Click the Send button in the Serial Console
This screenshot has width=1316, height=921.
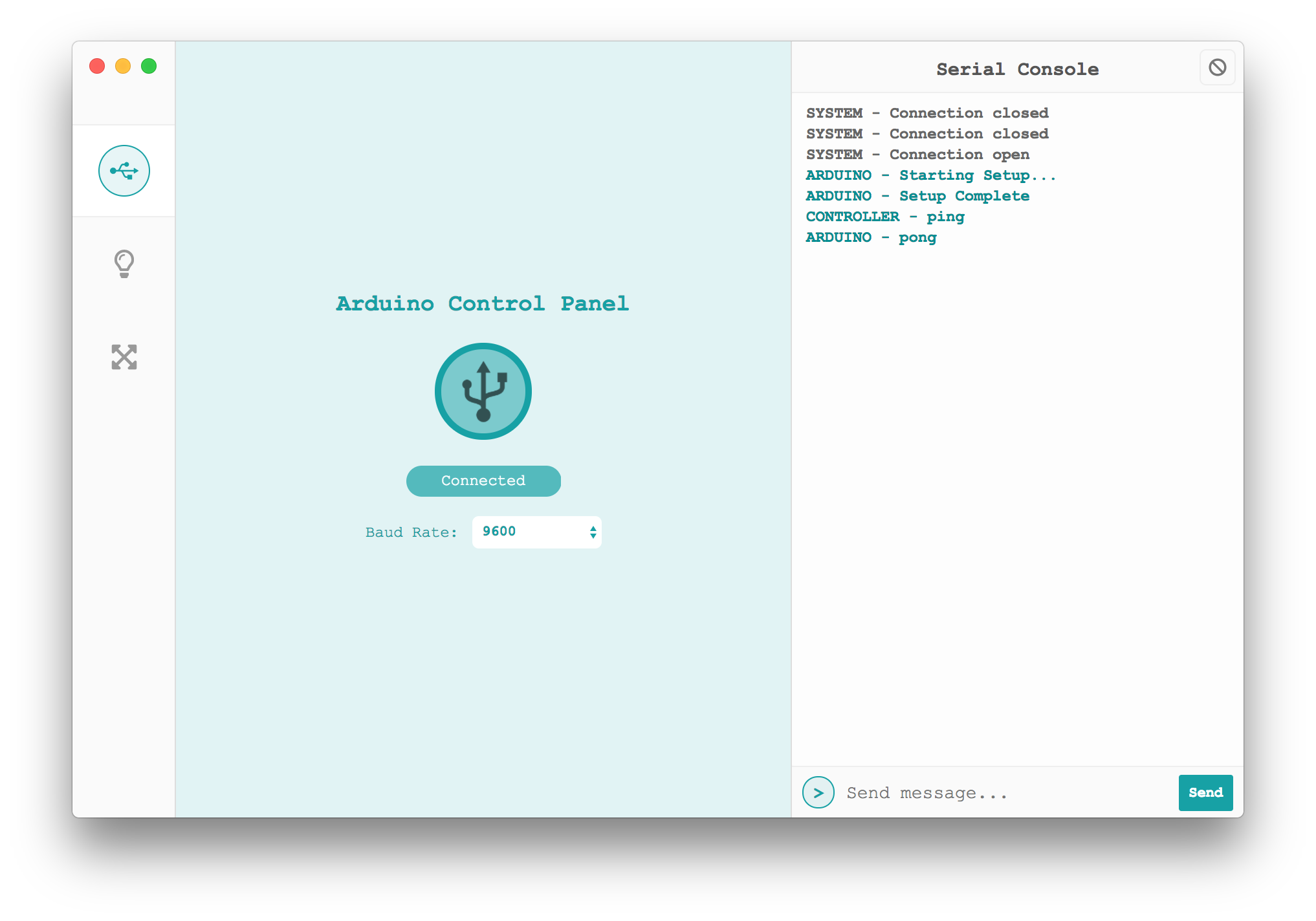point(1205,793)
